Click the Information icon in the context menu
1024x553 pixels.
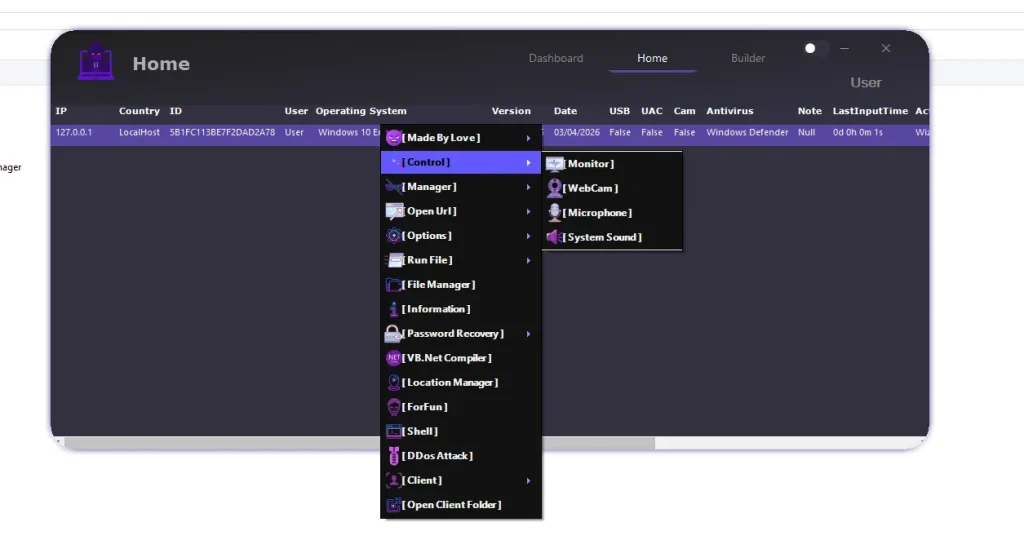point(394,309)
